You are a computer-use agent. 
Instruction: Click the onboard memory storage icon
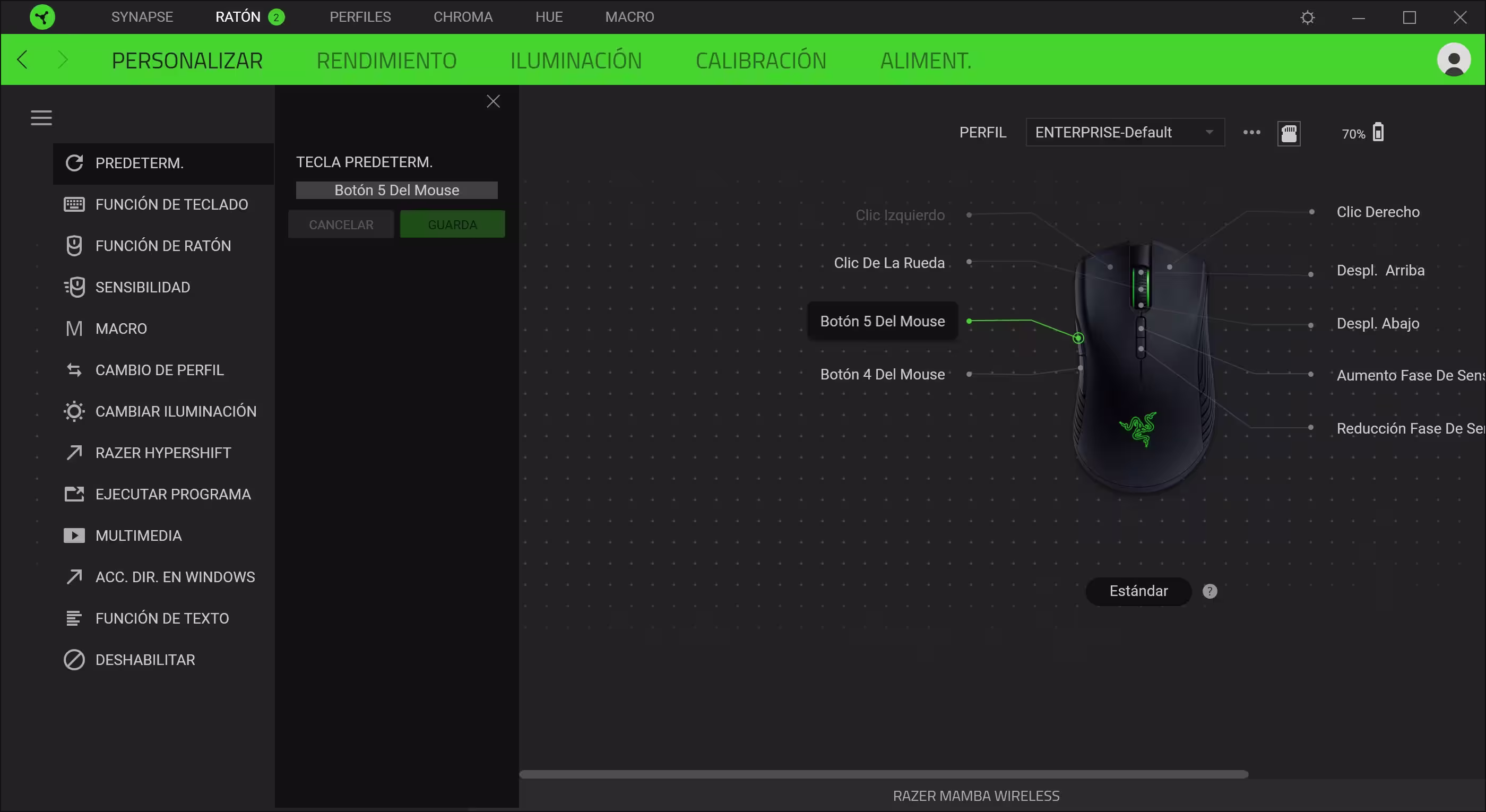[1289, 133]
